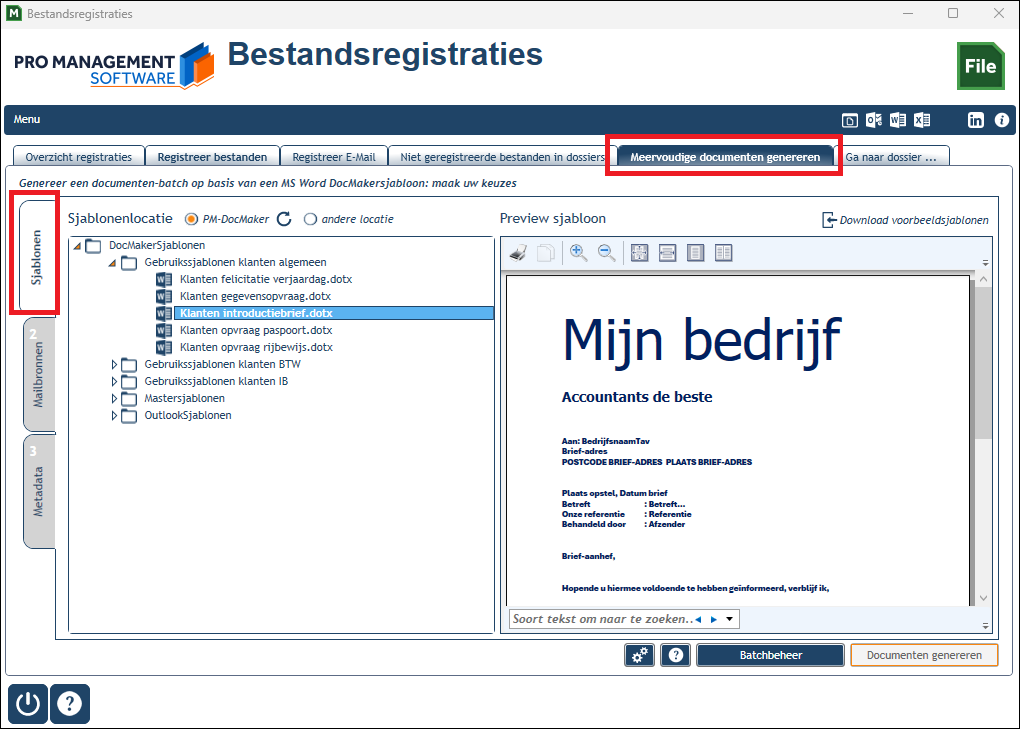Zoom out of the template preview

click(x=606, y=253)
